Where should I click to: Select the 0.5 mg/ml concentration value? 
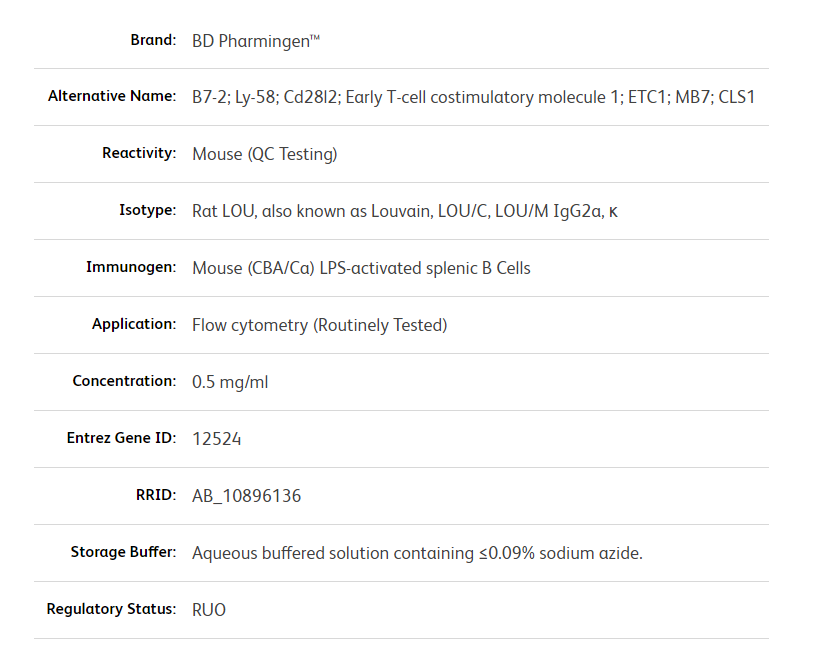click(230, 382)
